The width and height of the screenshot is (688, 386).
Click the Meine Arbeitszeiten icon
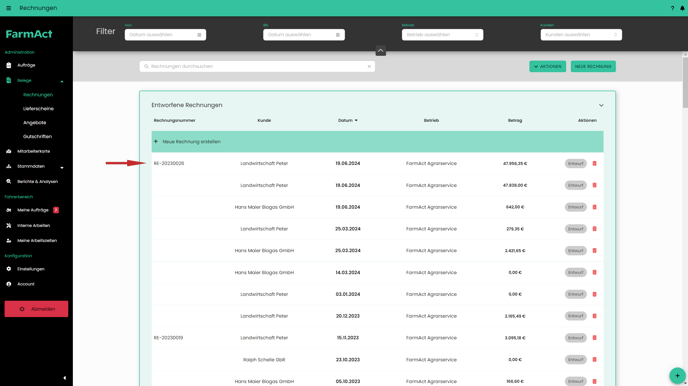[x=8, y=240]
